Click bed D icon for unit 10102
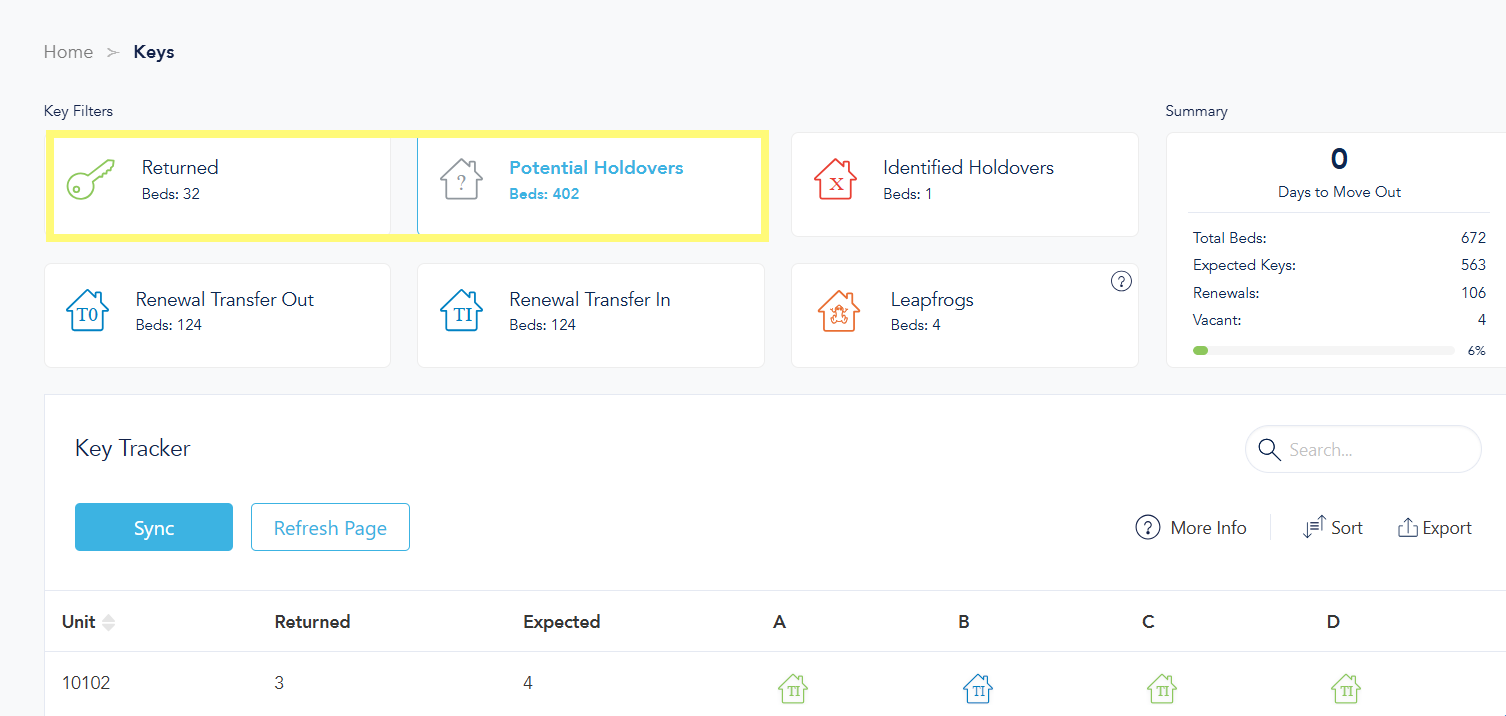Image resolution: width=1506 pixels, height=716 pixels. 1345,688
